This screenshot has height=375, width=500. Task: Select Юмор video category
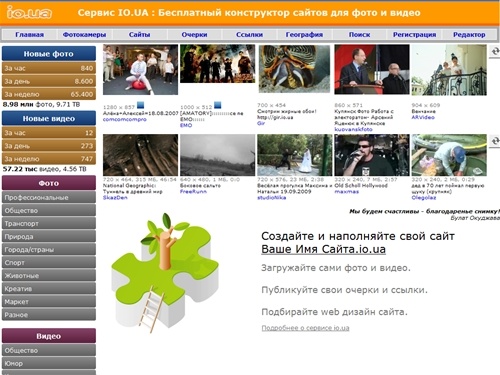click(x=49, y=363)
